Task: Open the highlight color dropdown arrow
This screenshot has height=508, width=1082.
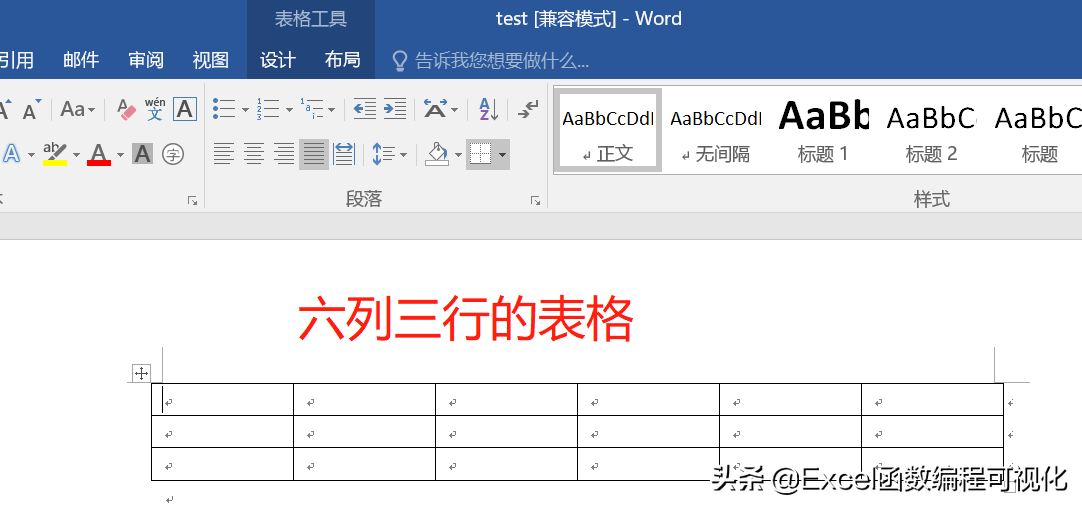Action: (x=76, y=154)
